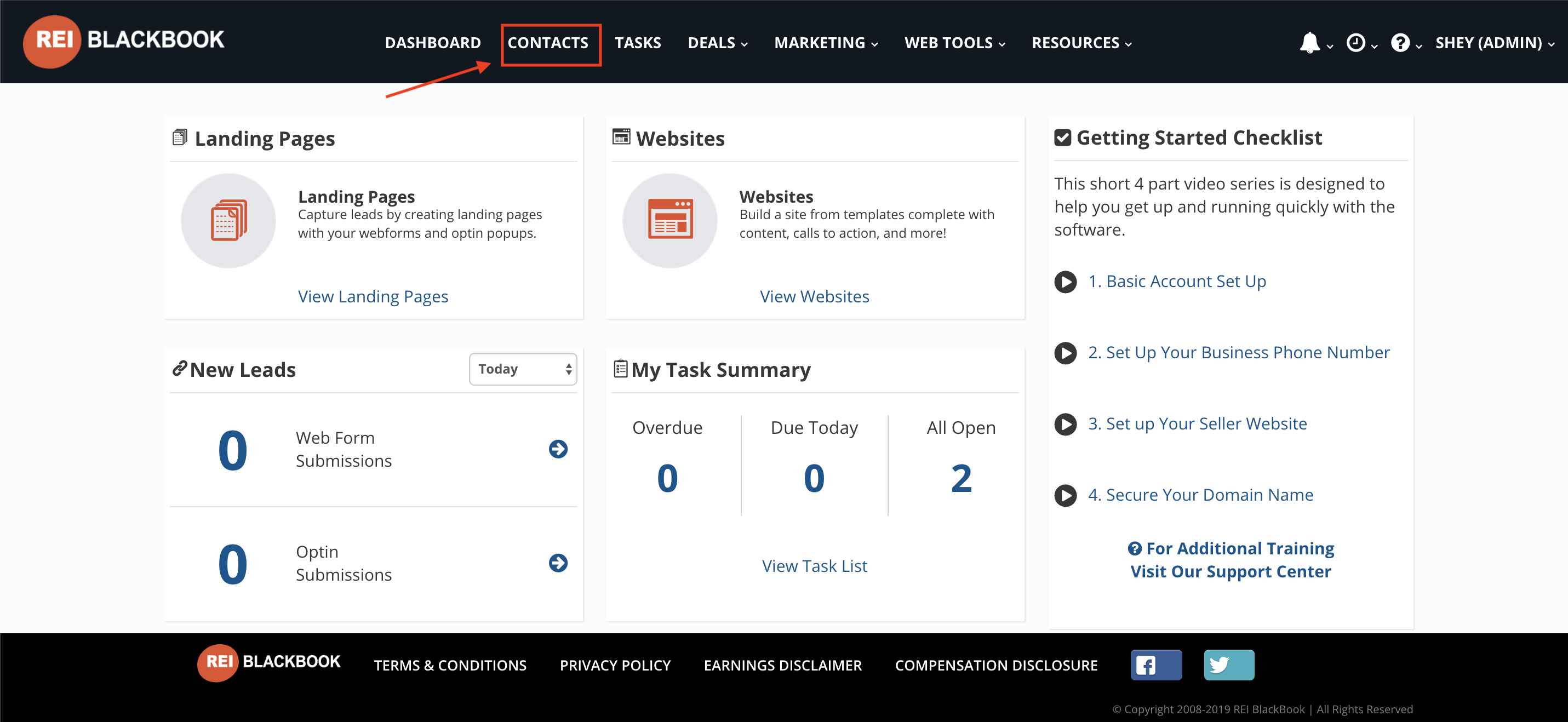Image resolution: width=1568 pixels, height=722 pixels.
Task: Open the notifications bell icon
Action: coord(1309,43)
